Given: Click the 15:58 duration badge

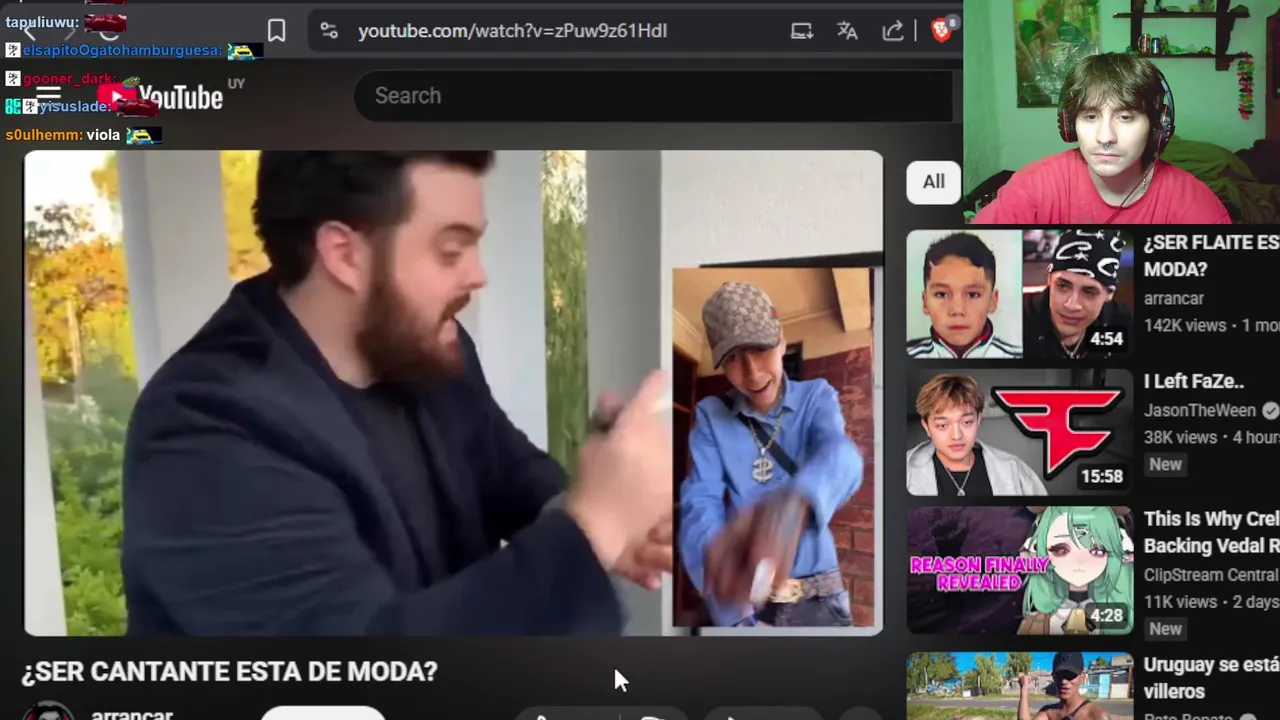Looking at the screenshot, I should [x=1102, y=477].
